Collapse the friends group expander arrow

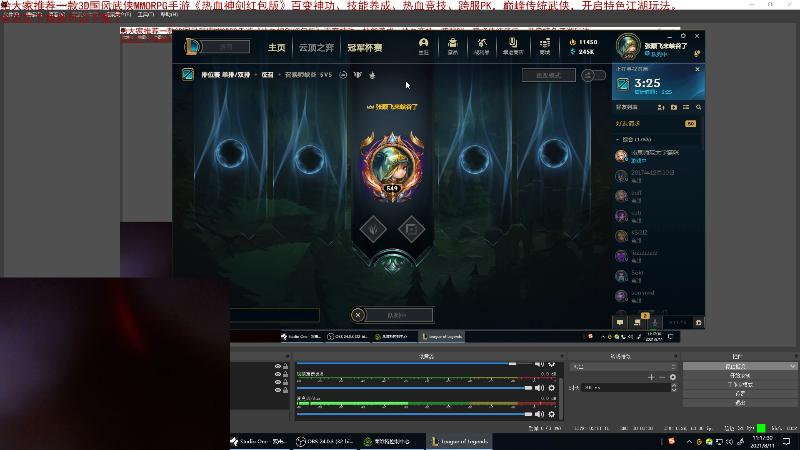pyautogui.click(x=618, y=139)
